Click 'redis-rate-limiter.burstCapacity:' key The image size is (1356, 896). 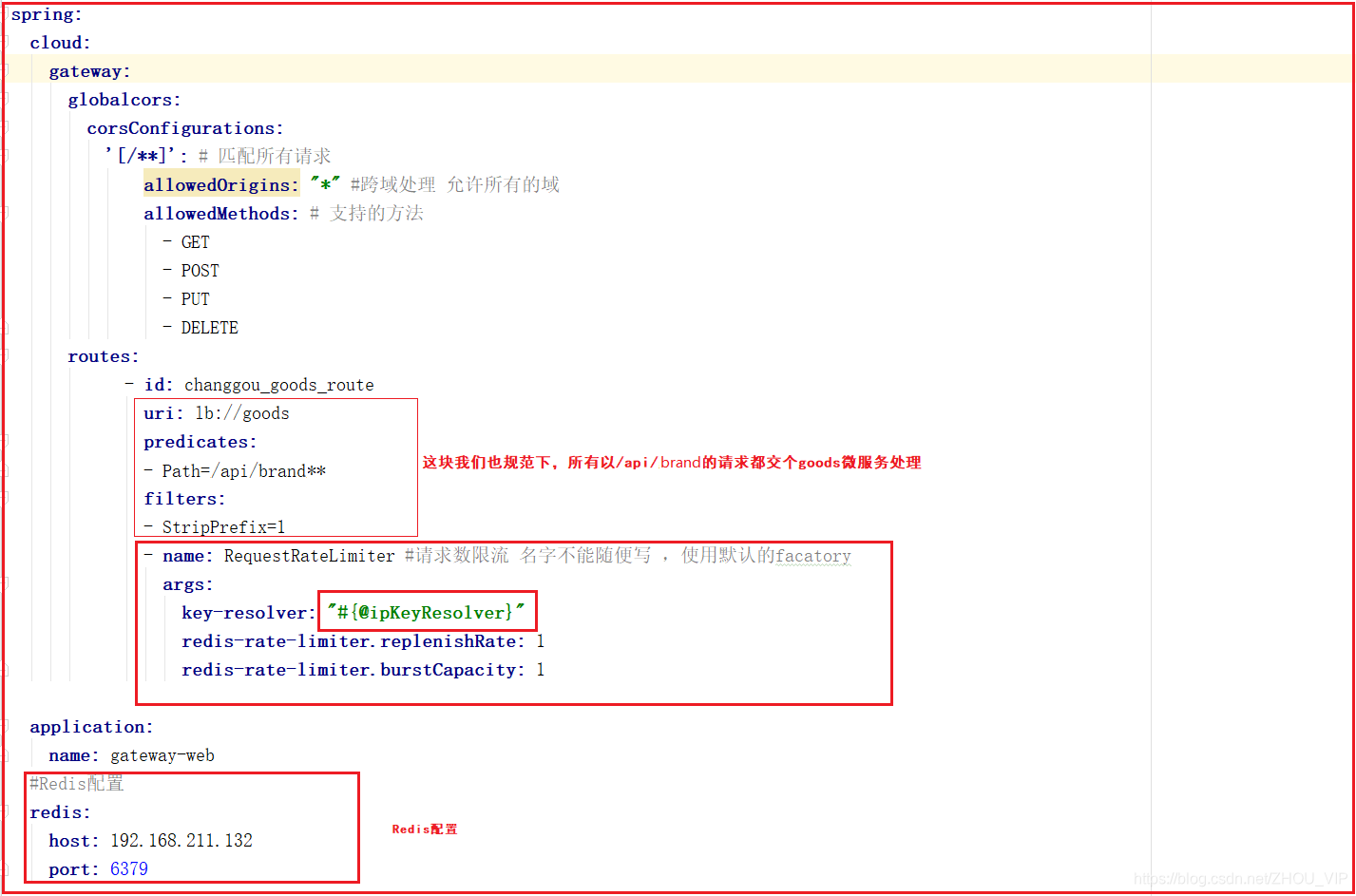pos(353,670)
